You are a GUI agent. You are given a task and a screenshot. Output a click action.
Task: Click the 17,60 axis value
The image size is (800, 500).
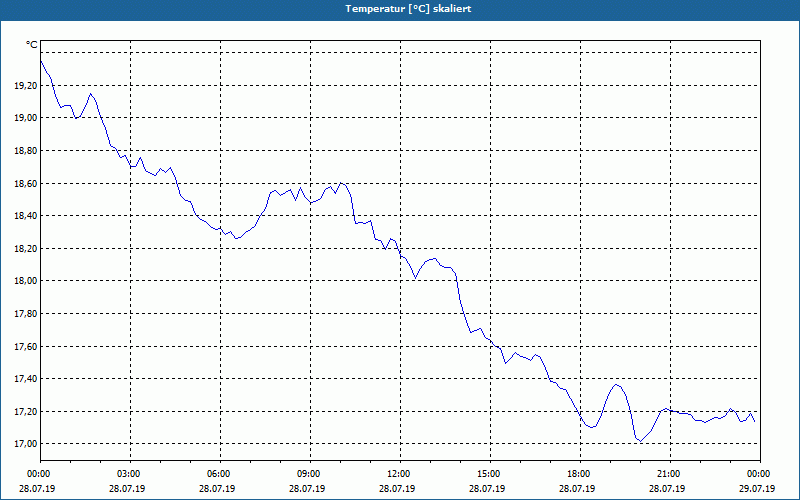[x=26, y=346]
